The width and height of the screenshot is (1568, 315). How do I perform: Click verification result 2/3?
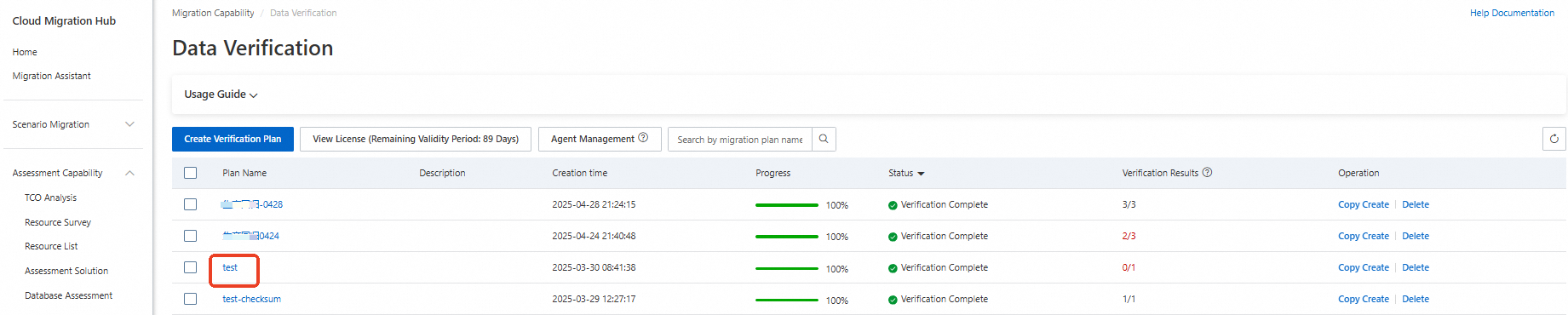1129,236
